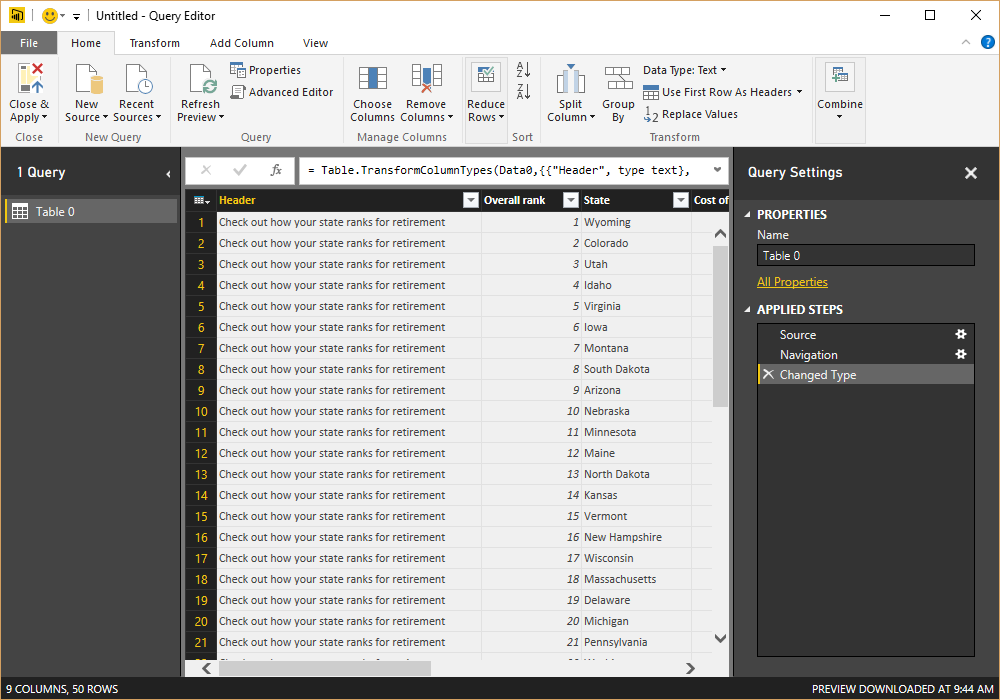Open the Add Column tab
This screenshot has height=700, width=1000.
[x=241, y=43]
